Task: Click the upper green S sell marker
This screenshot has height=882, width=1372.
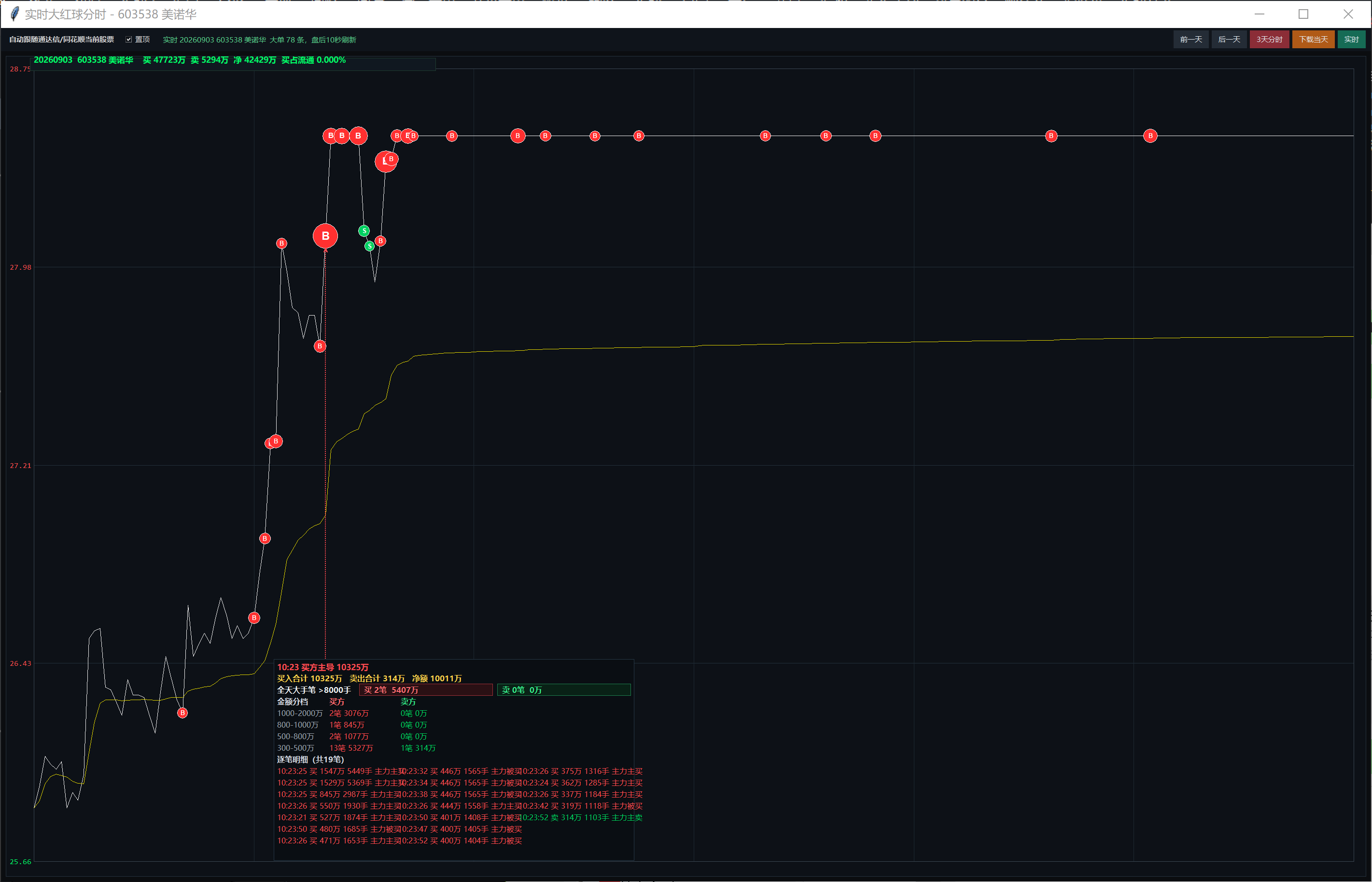Action: tap(364, 231)
